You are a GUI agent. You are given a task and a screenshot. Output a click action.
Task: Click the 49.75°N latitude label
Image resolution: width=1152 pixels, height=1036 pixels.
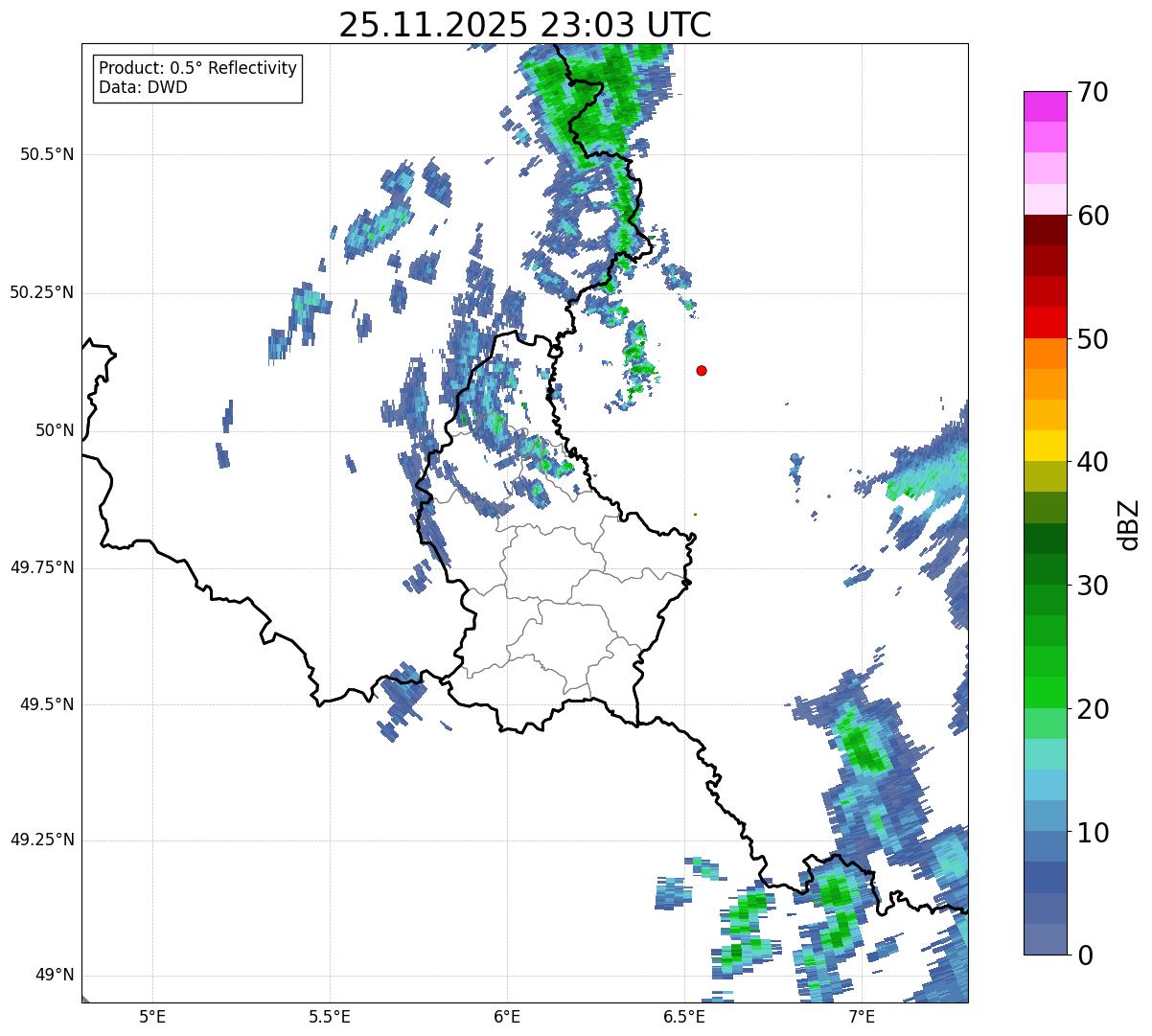point(42,567)
